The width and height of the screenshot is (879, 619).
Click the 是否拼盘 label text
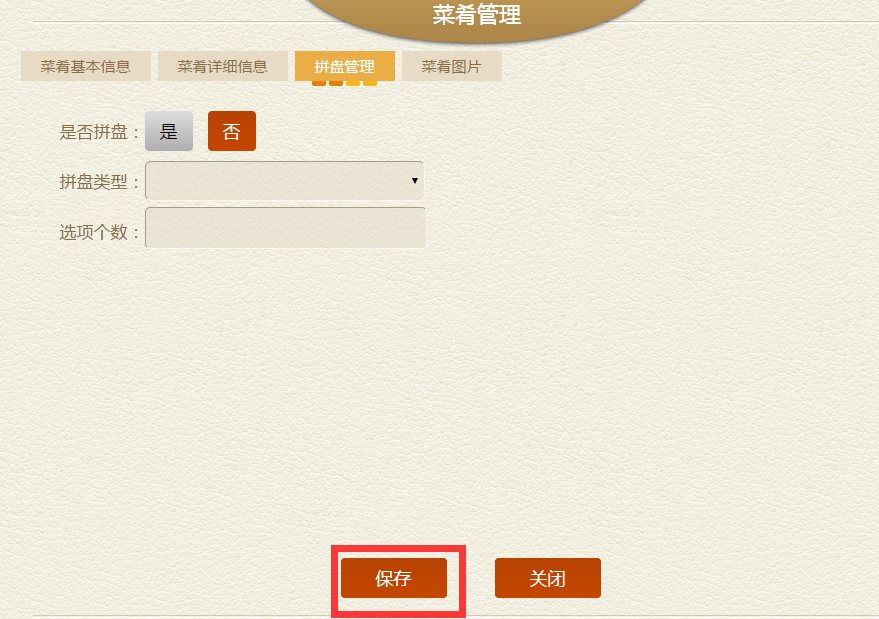tap(94, 132)
